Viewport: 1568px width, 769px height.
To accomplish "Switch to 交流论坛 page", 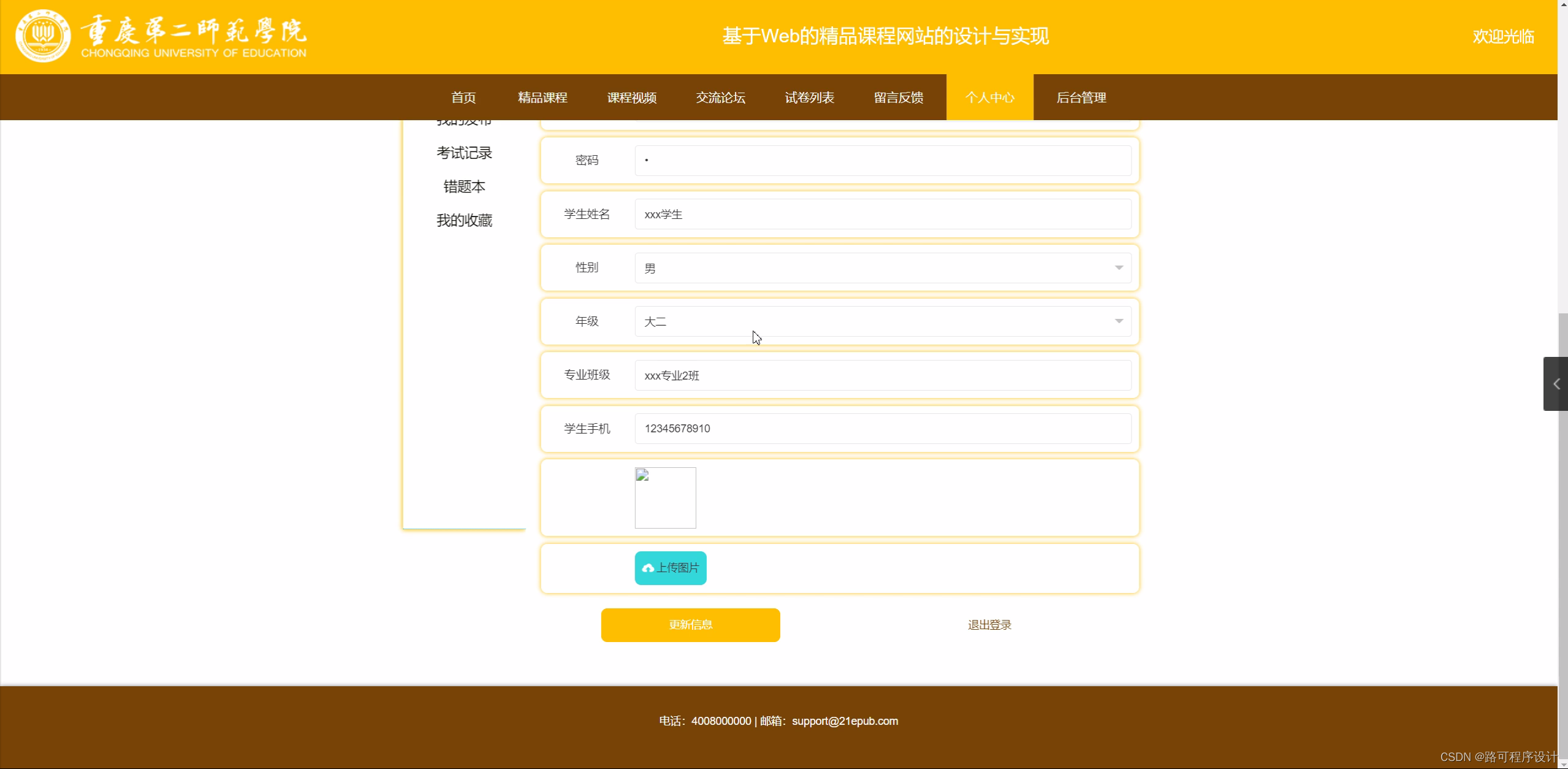I will click(720, 98).
